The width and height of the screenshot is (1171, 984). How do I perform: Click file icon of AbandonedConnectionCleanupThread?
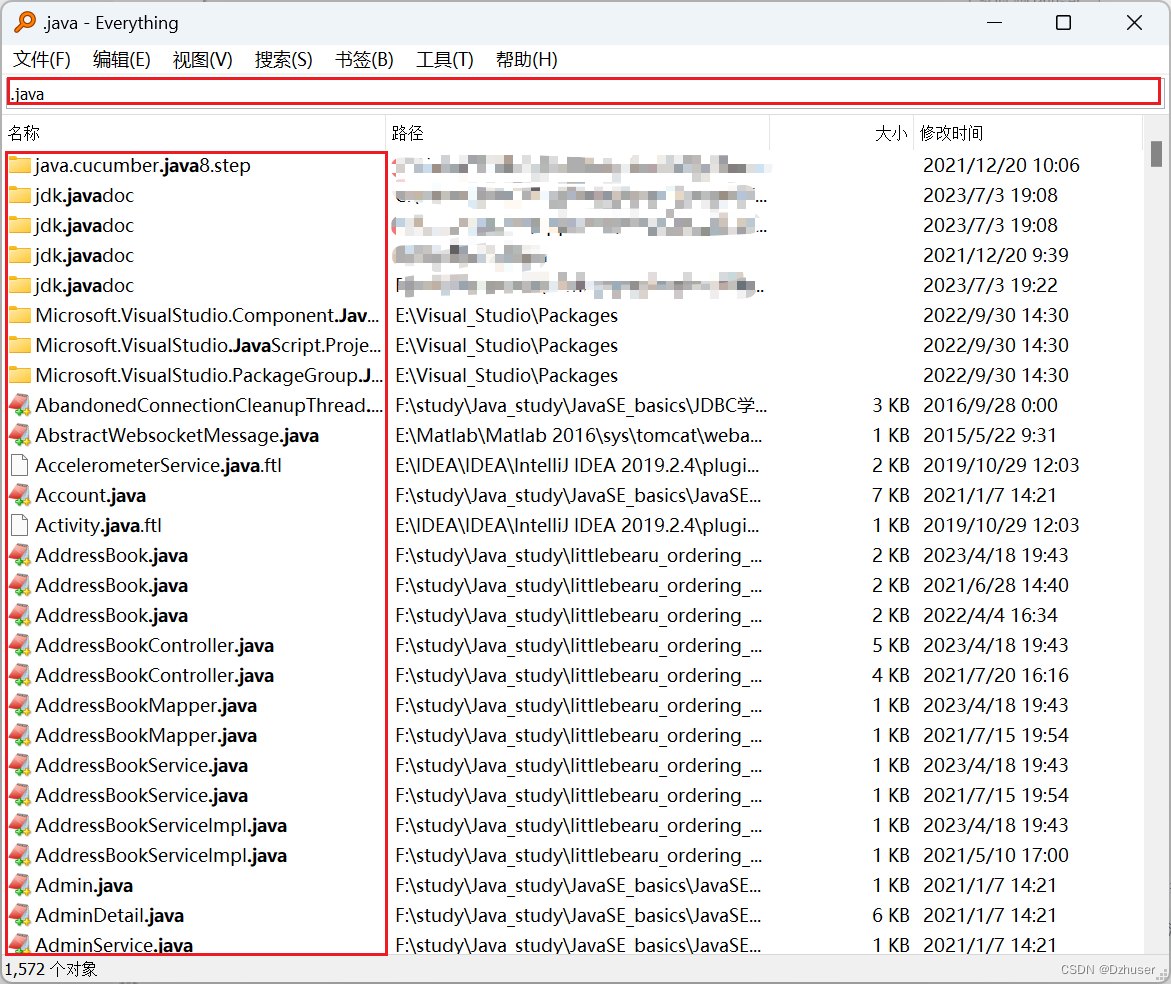coord(20,405)
